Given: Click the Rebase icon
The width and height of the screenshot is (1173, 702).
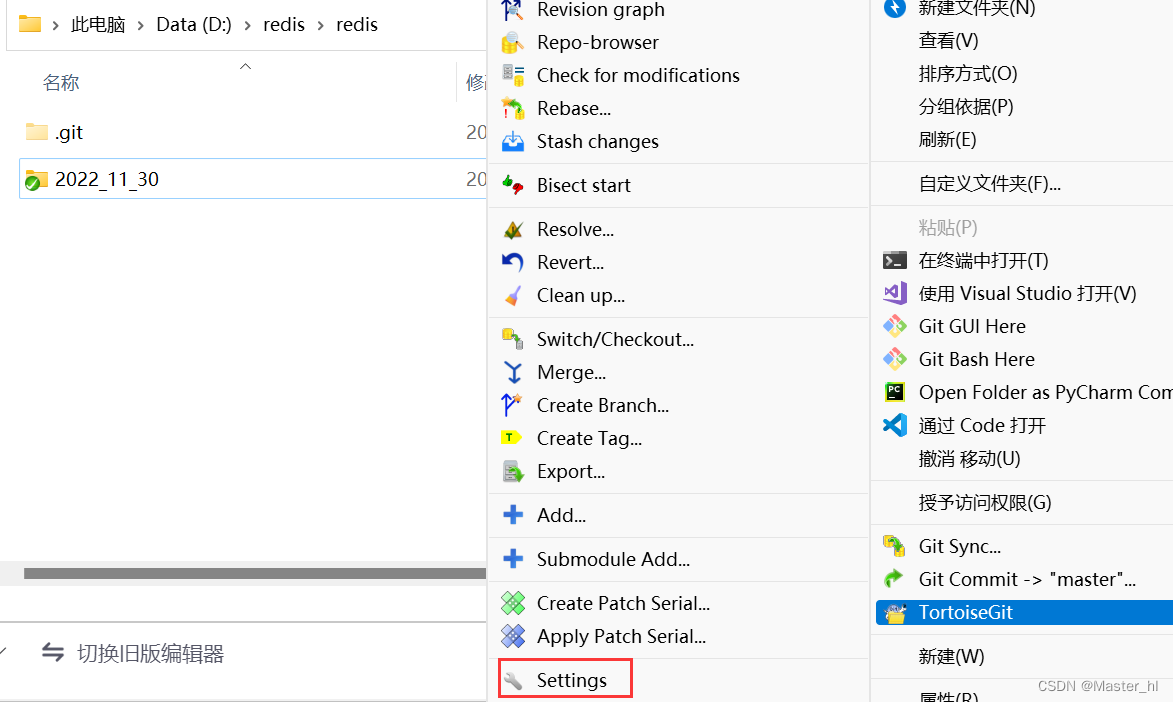Looking at the screenshot, I should (512, 109).
